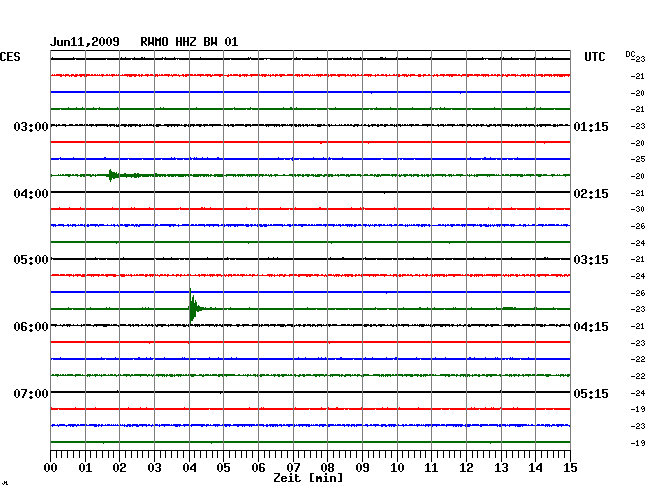Click the 06 minute axis label
The image size is (650, 494).
point(258,467)
